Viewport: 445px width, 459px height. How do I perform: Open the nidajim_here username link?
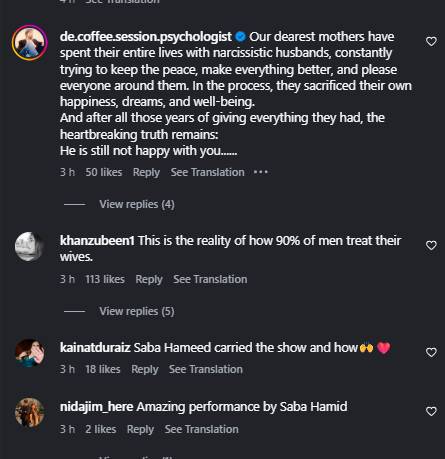click(x=96, y=407)
